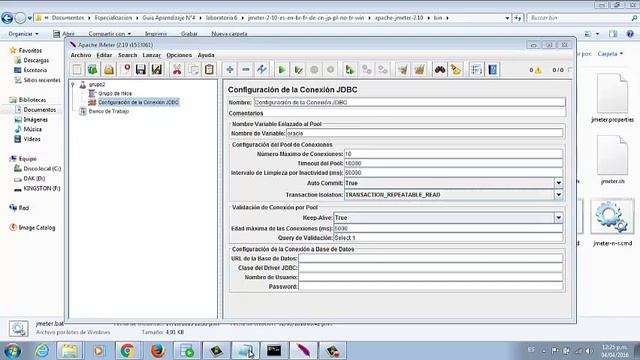Select Configuración de la Conexión JDBC tree item

click(x=138, y=102)
